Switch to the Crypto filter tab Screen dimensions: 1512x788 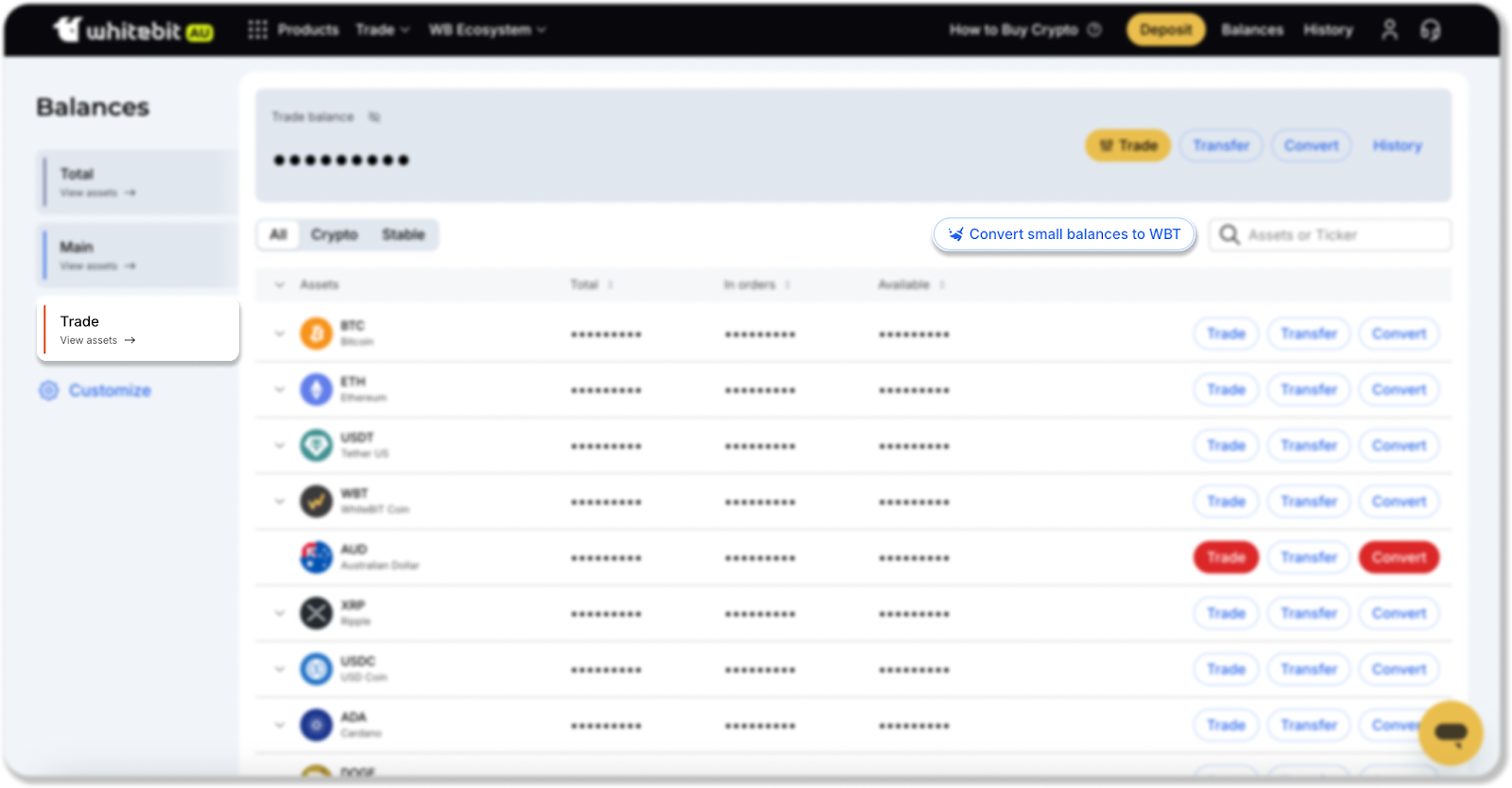click(334, 234)
